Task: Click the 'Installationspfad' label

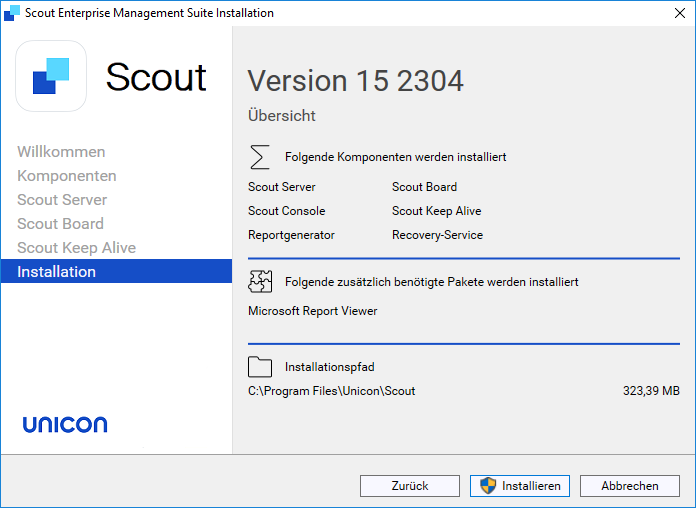Action: (330, 367)
